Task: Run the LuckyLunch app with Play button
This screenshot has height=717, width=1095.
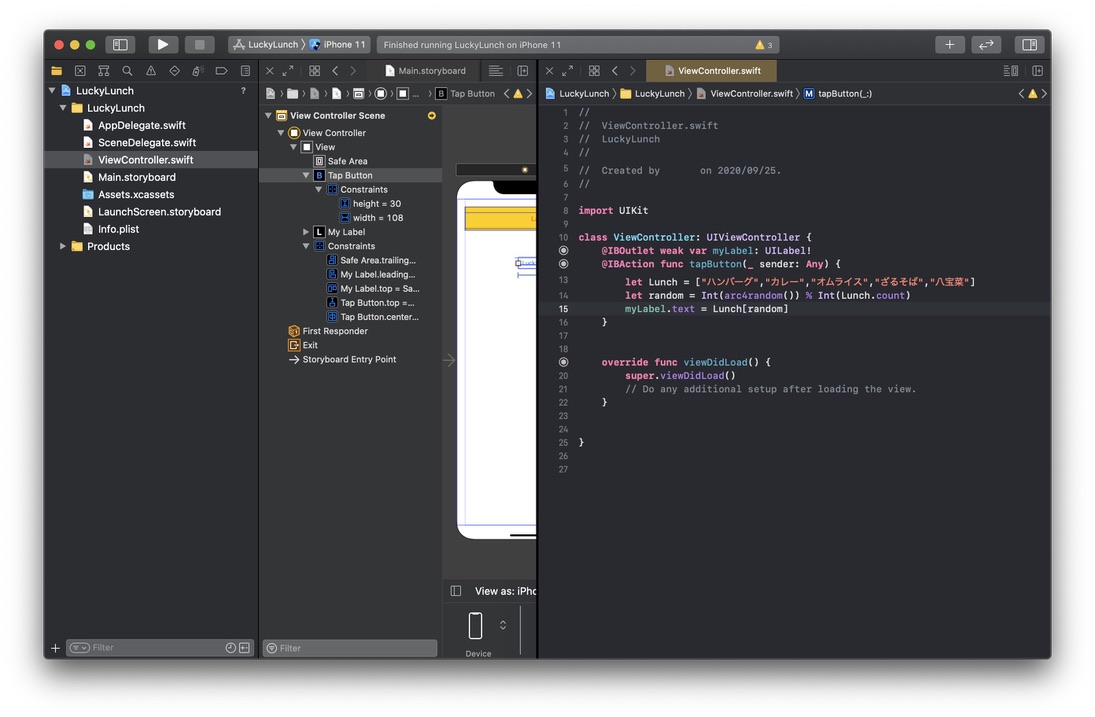Action: pyautogui.click(x=163, y=45)
